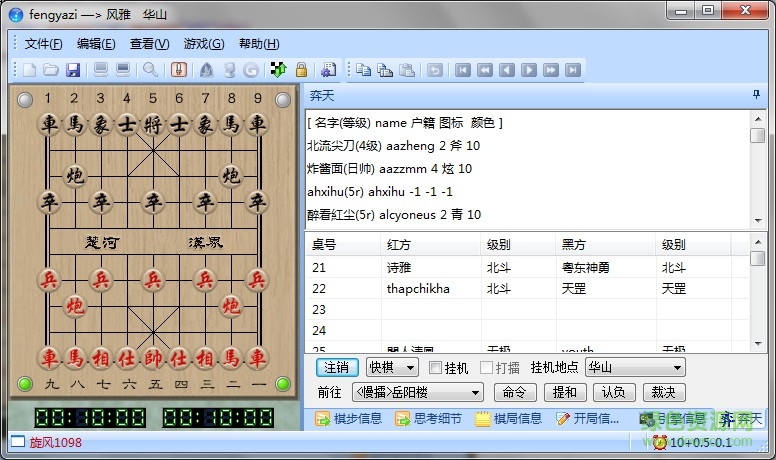Click the gray indicator light beside number 1

(25, 100)
